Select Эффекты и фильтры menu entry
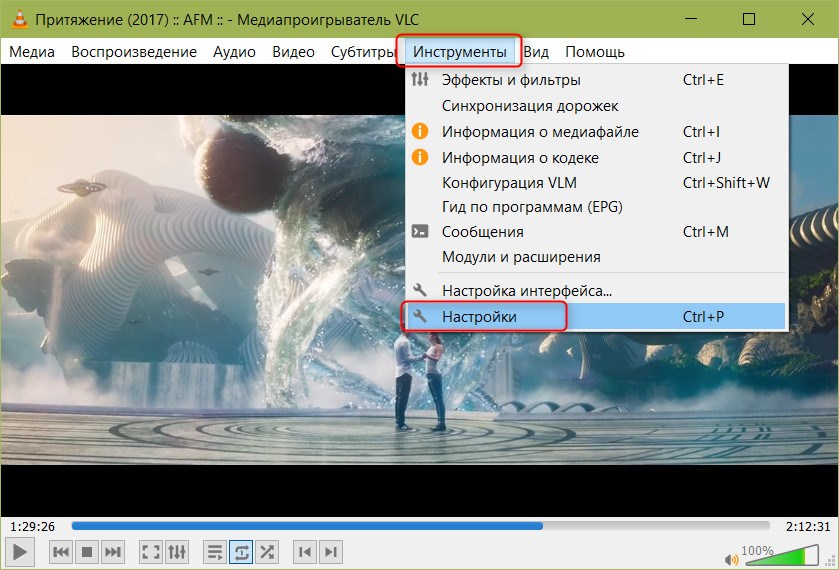Image resolution: width=839 pixels, height=570 pixels. pyautogui.click(x=595, y=80)
